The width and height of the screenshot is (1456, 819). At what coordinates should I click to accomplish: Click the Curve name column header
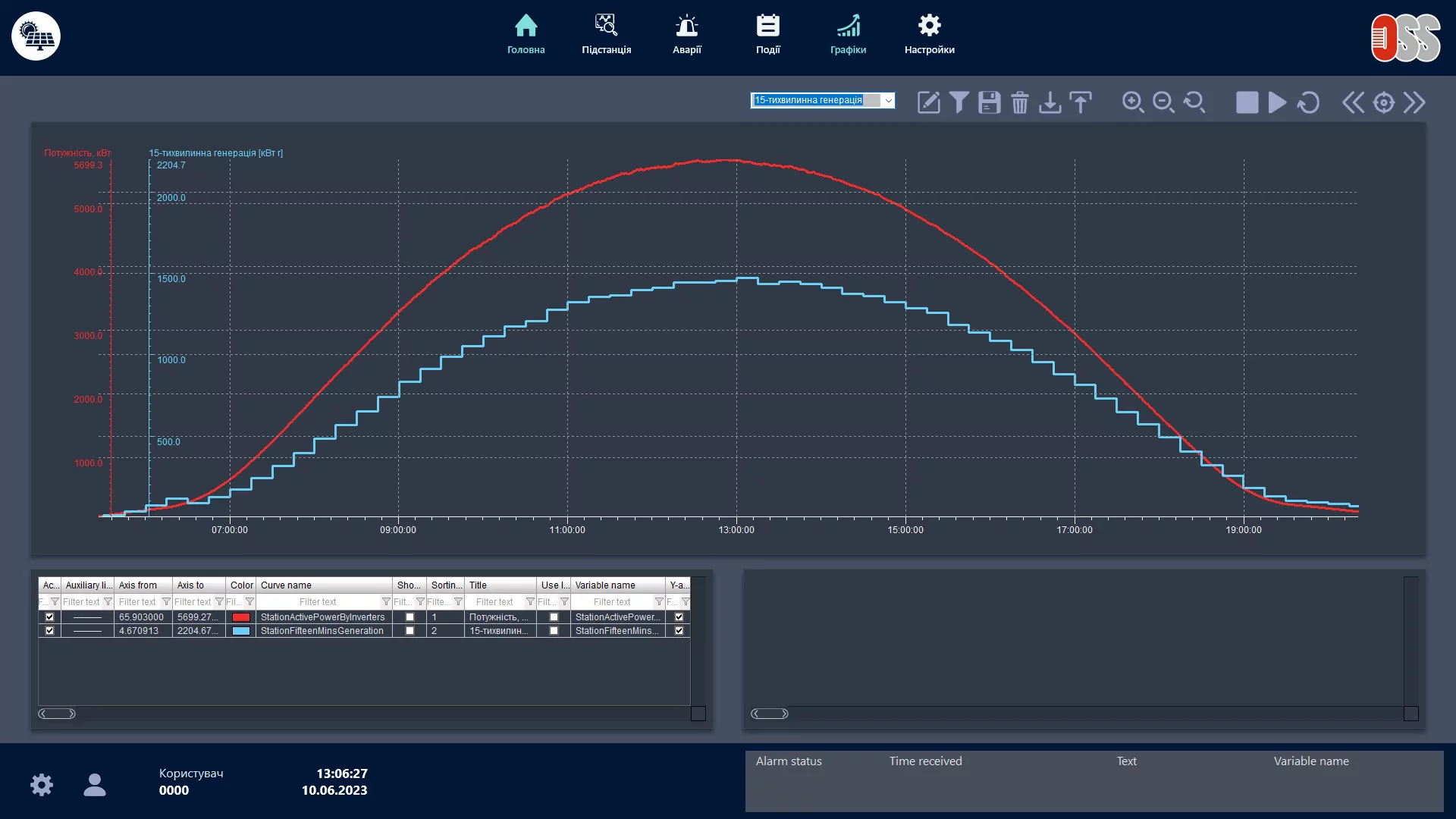(324, 585)
